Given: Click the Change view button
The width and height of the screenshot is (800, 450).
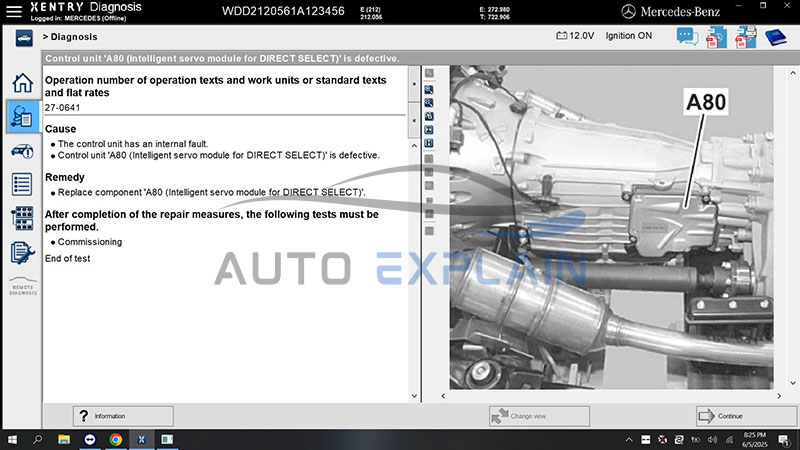Looking at the screenshot, I should (x=539, y=416).
